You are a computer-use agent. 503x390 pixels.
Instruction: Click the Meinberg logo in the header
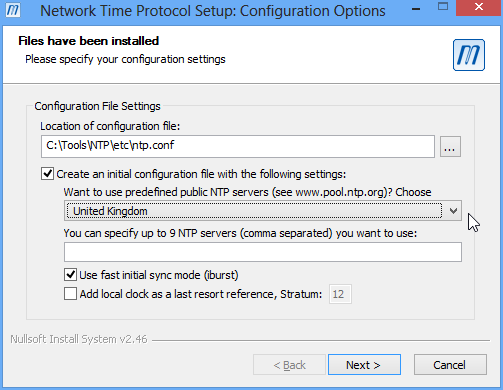469,55
